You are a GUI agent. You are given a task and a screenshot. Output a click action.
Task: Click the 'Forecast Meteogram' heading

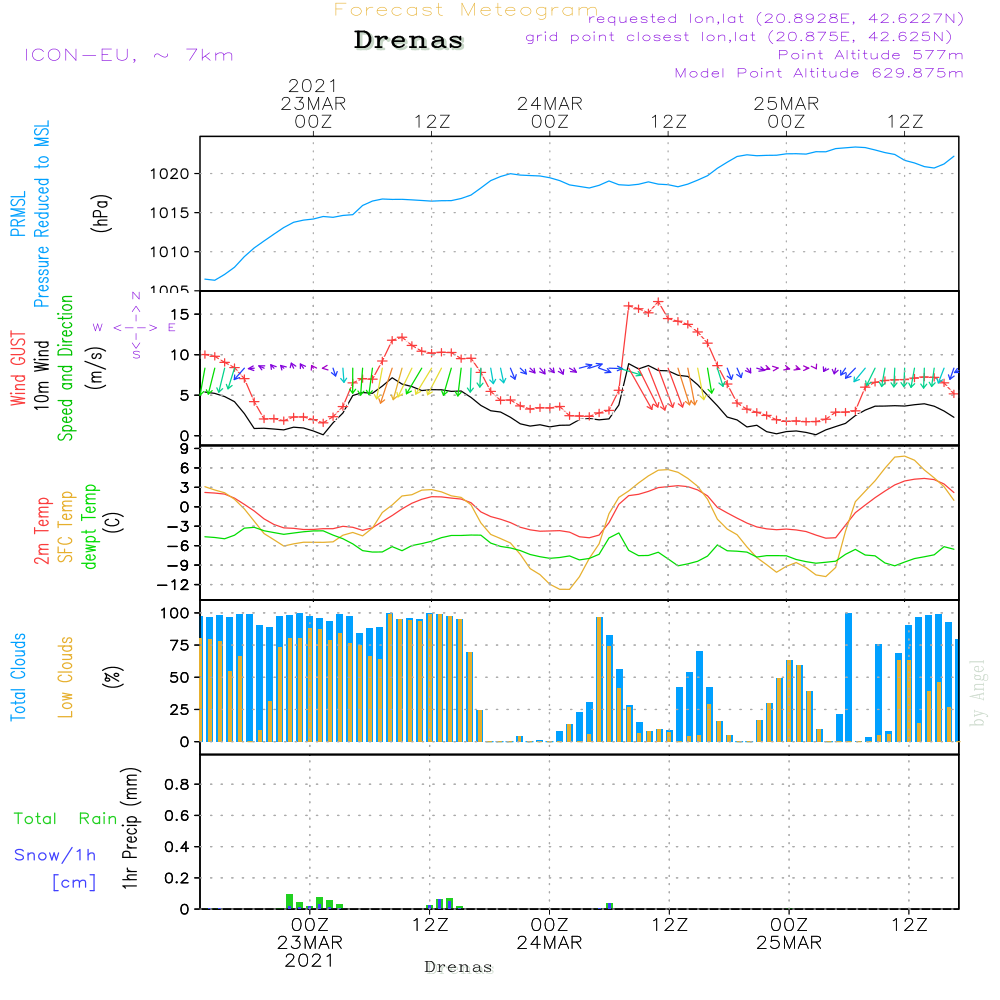tap(466, 10)
